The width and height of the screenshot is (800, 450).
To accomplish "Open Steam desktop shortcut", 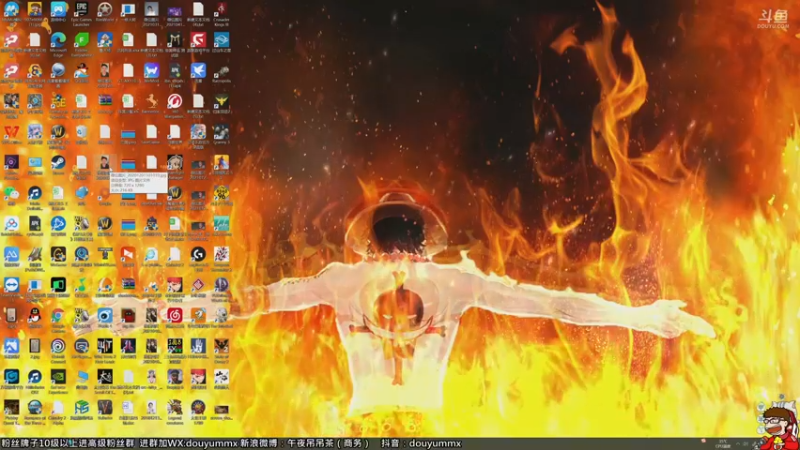I will 58,162.
